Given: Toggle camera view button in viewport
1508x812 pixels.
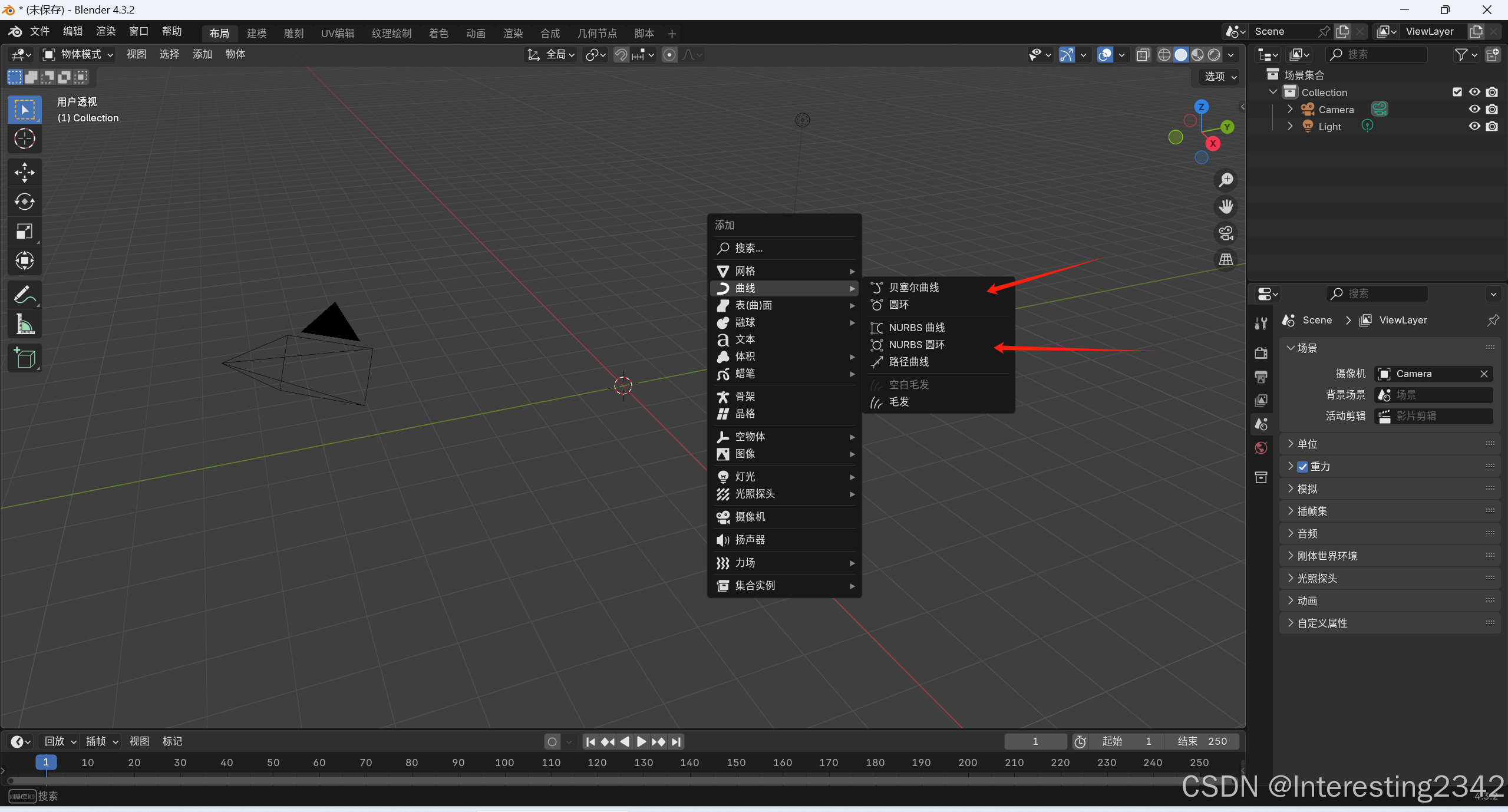Looking at the screenshot, I should [x=1226, y=233].
